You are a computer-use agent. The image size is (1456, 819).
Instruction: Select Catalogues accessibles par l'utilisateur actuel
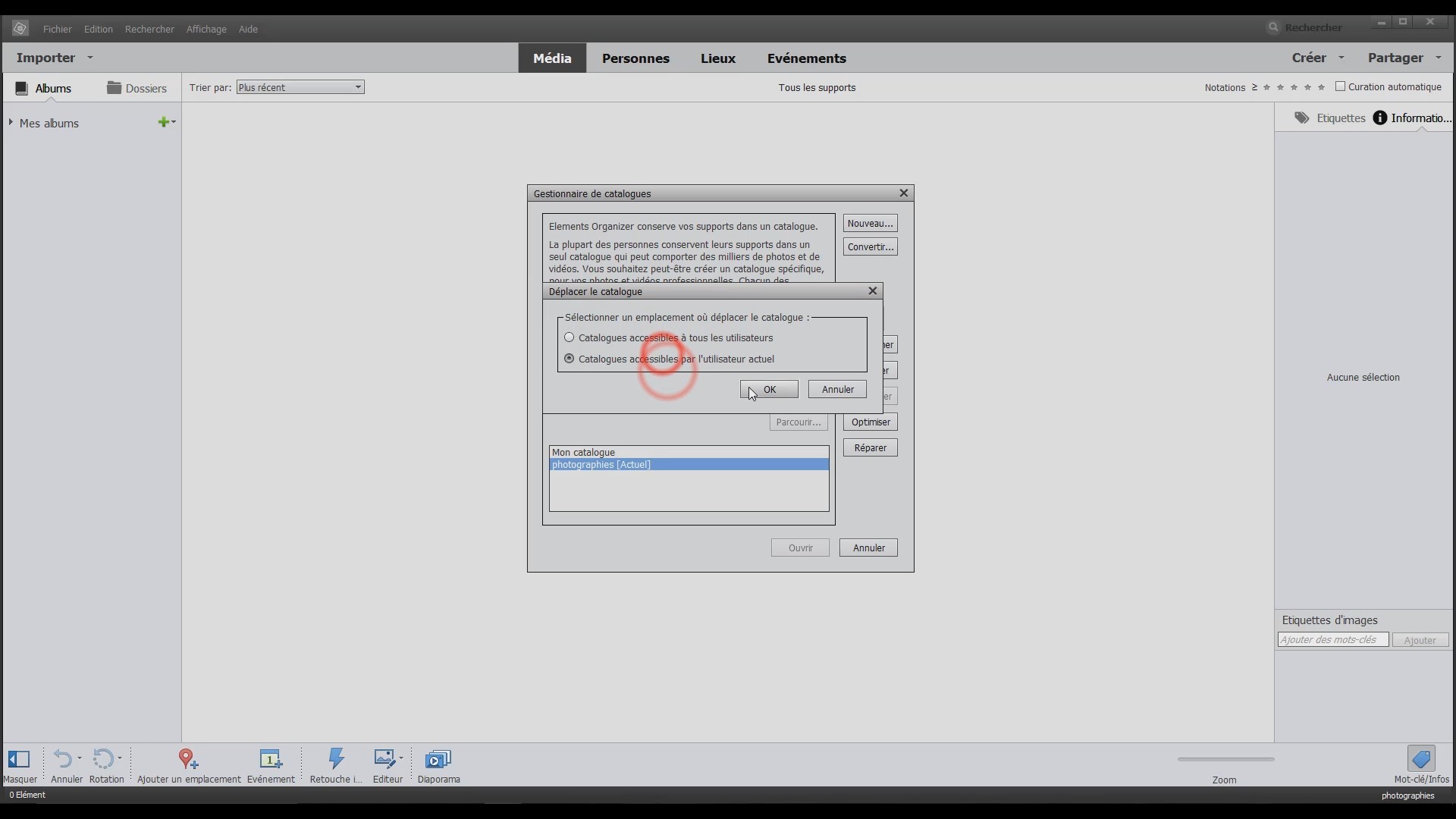click(x=570, y=359)
